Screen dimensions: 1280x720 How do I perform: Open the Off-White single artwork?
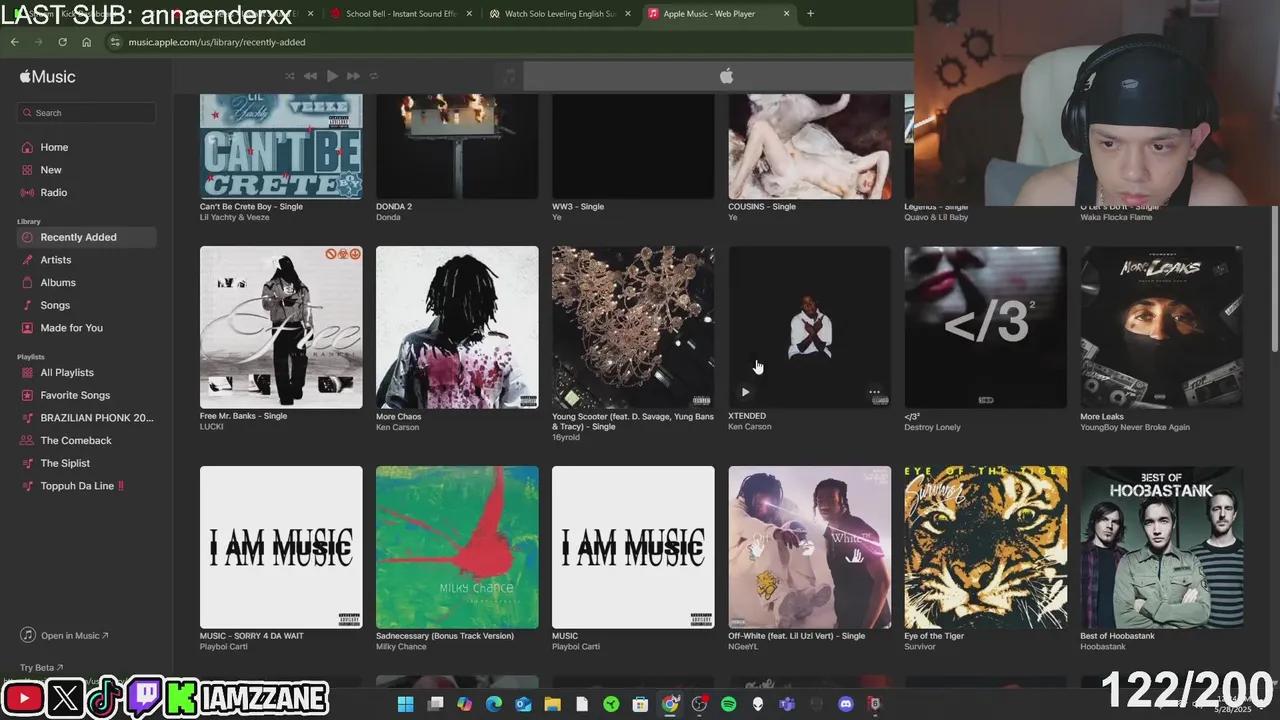pos(809,547)
